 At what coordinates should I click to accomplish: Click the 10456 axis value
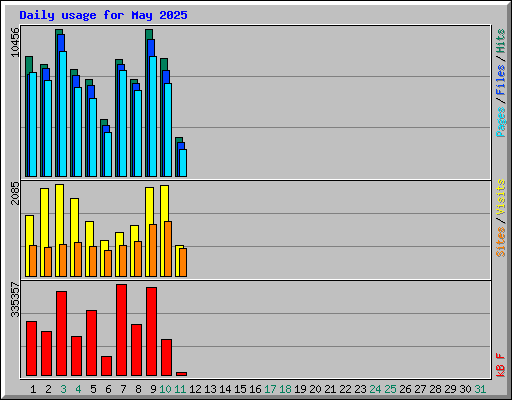click(x=15, y=42)
